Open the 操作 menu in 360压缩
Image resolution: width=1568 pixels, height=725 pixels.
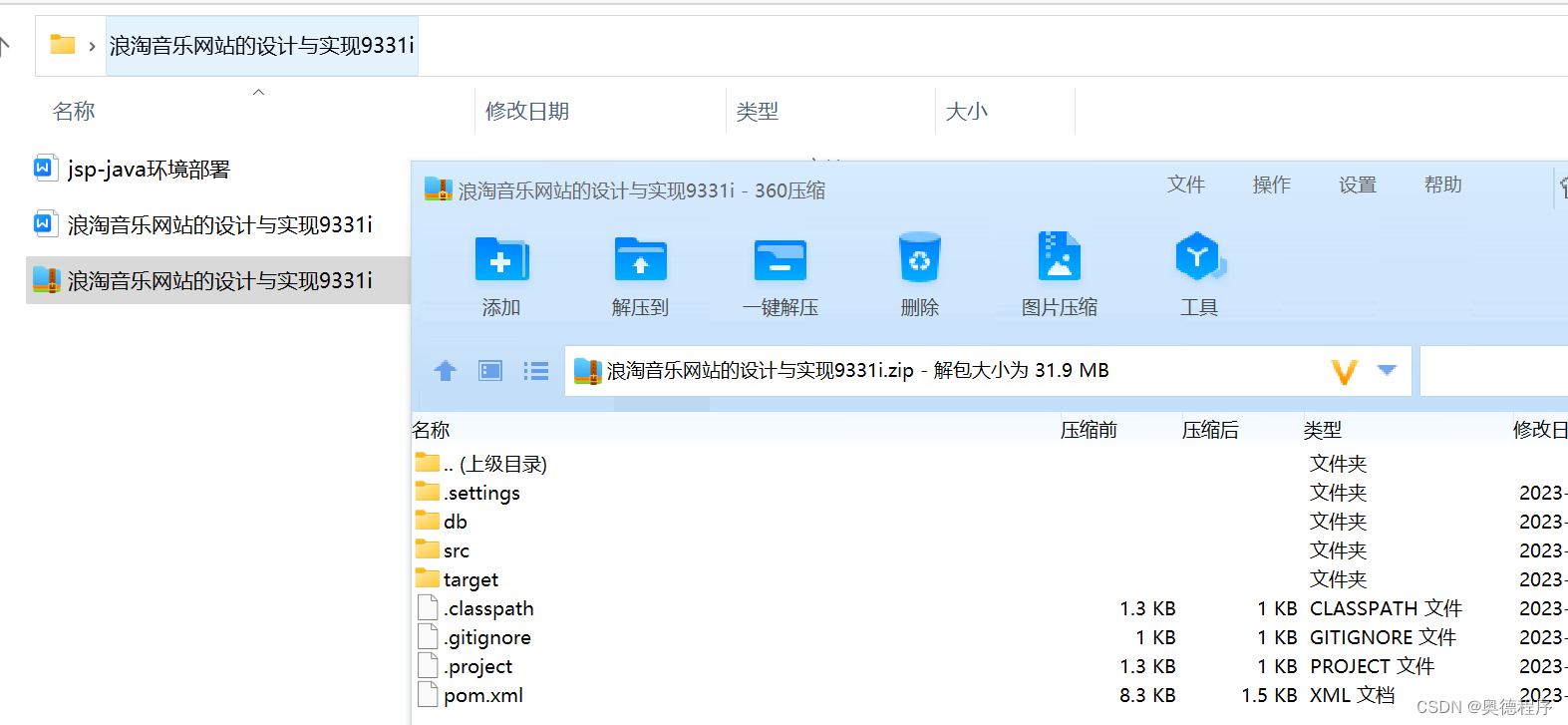point(1272,184)
